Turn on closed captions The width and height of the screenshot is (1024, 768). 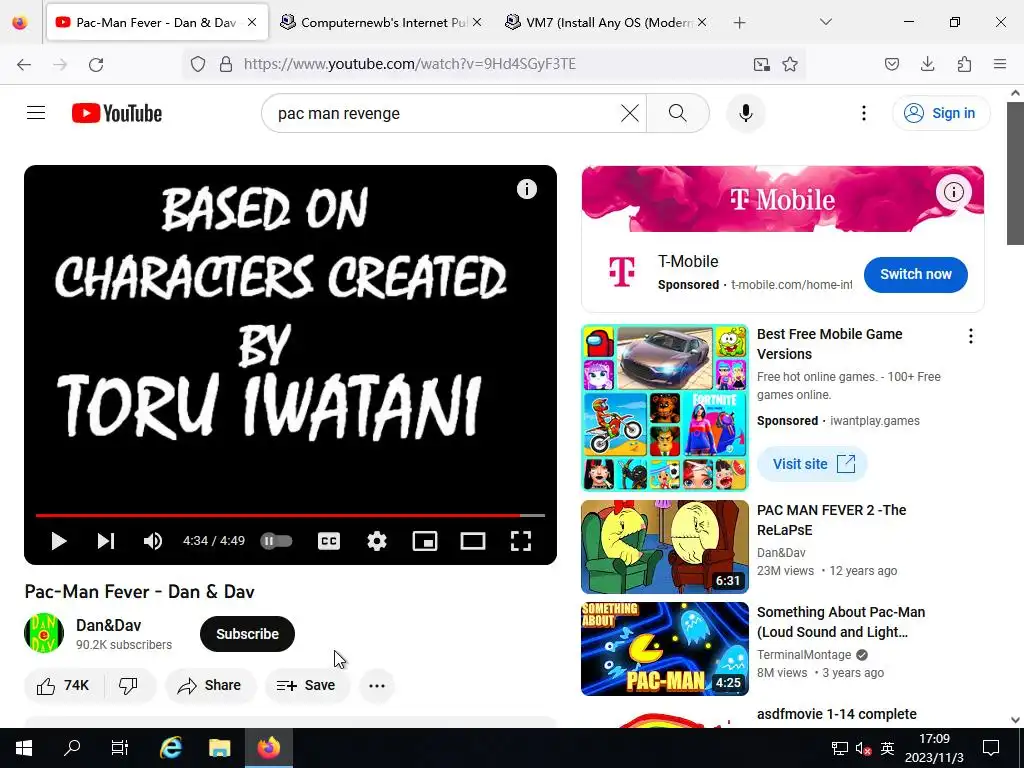328,541
